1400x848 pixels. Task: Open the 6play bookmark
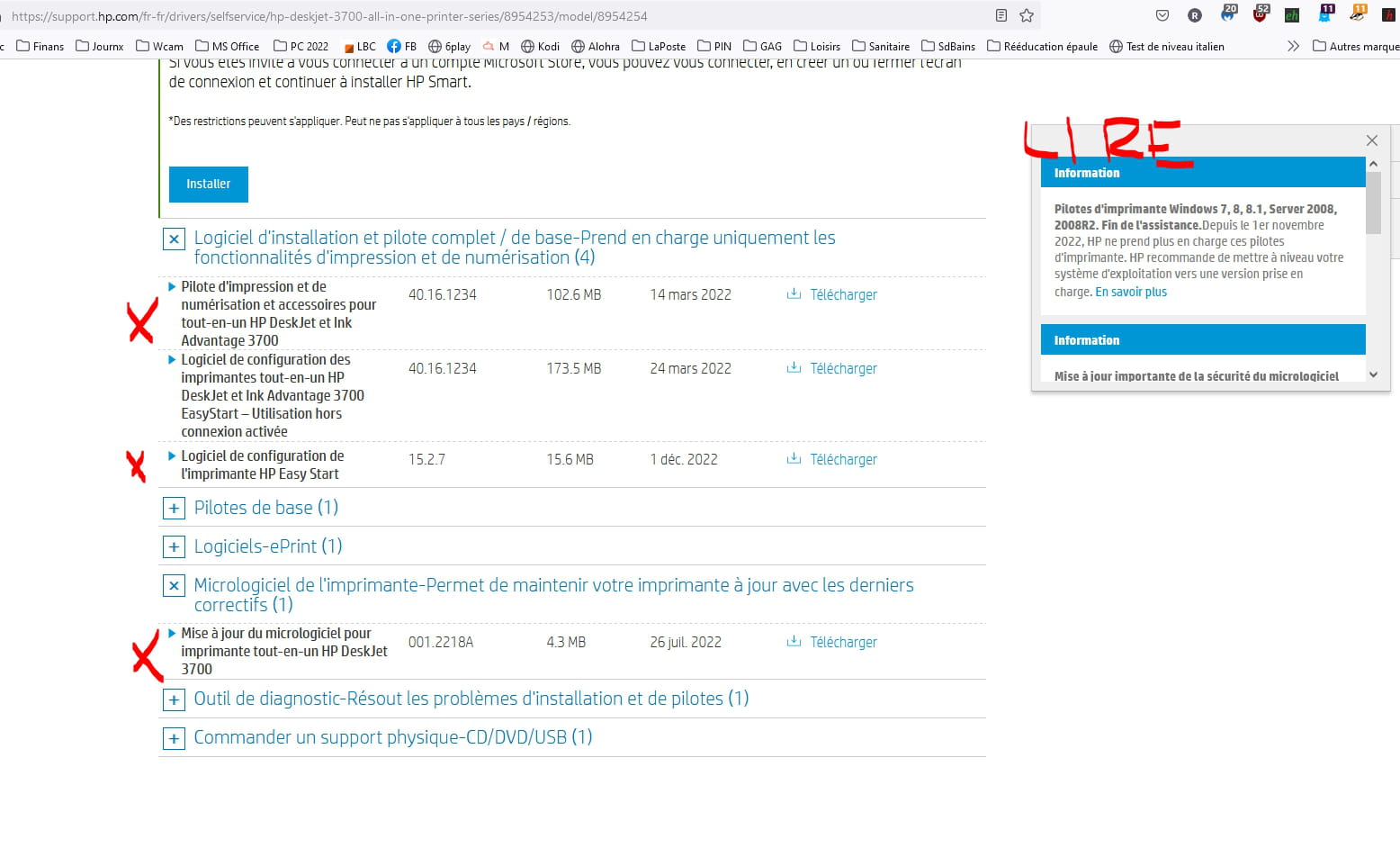pos(450,46)
